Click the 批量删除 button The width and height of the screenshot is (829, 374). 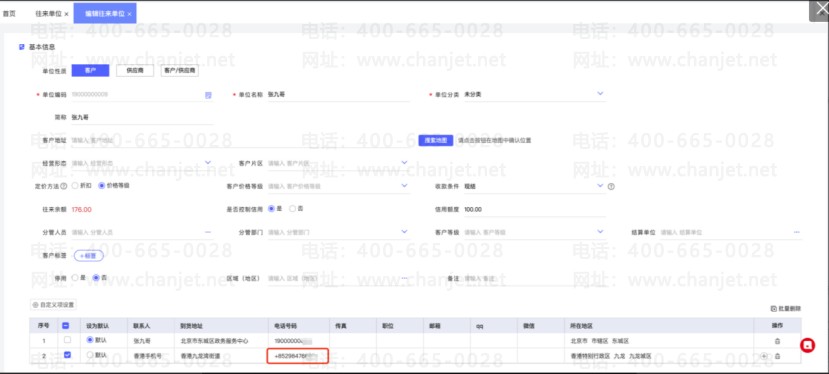pos(786,308)
